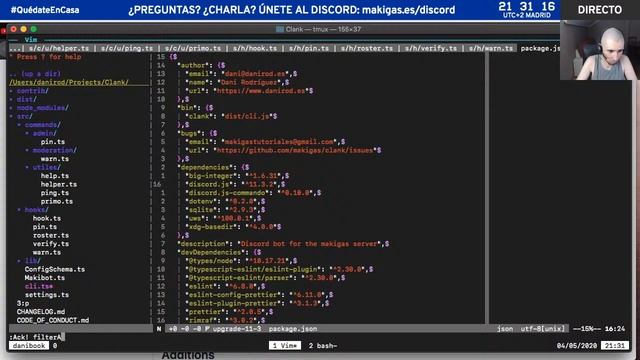
Task: Expand the lib/ folder
Action: point(32,261)
